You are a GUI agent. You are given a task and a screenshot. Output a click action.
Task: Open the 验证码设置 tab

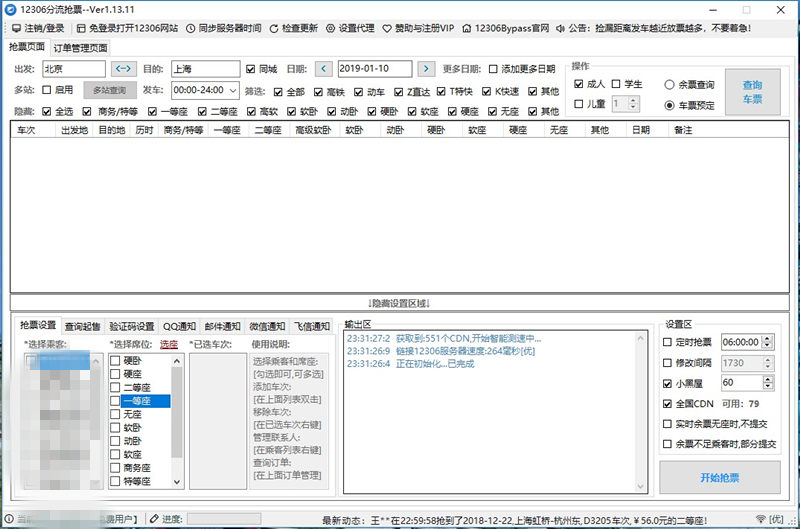coord(132,326)
